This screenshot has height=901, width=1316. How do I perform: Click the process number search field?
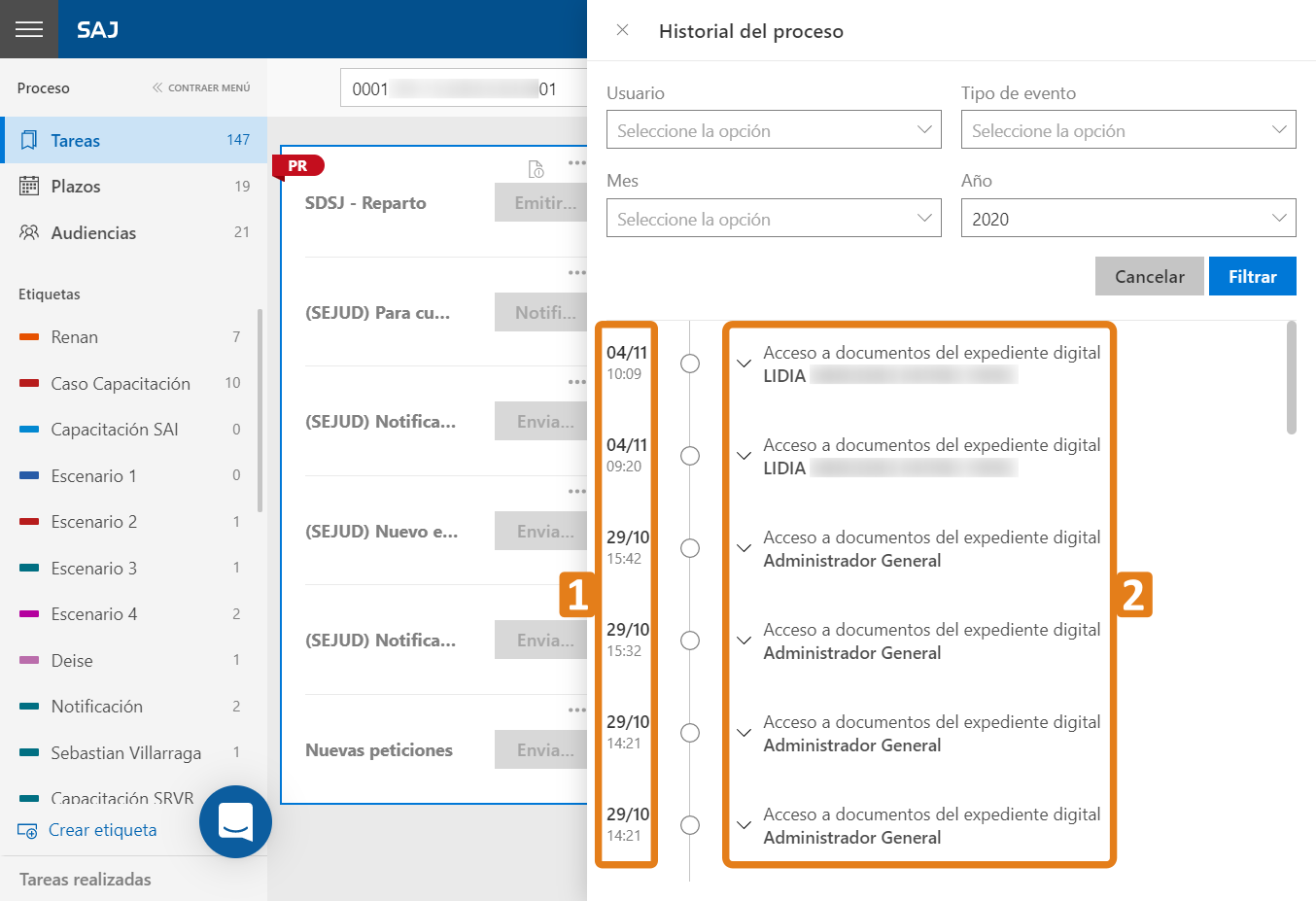coord(464,88)
